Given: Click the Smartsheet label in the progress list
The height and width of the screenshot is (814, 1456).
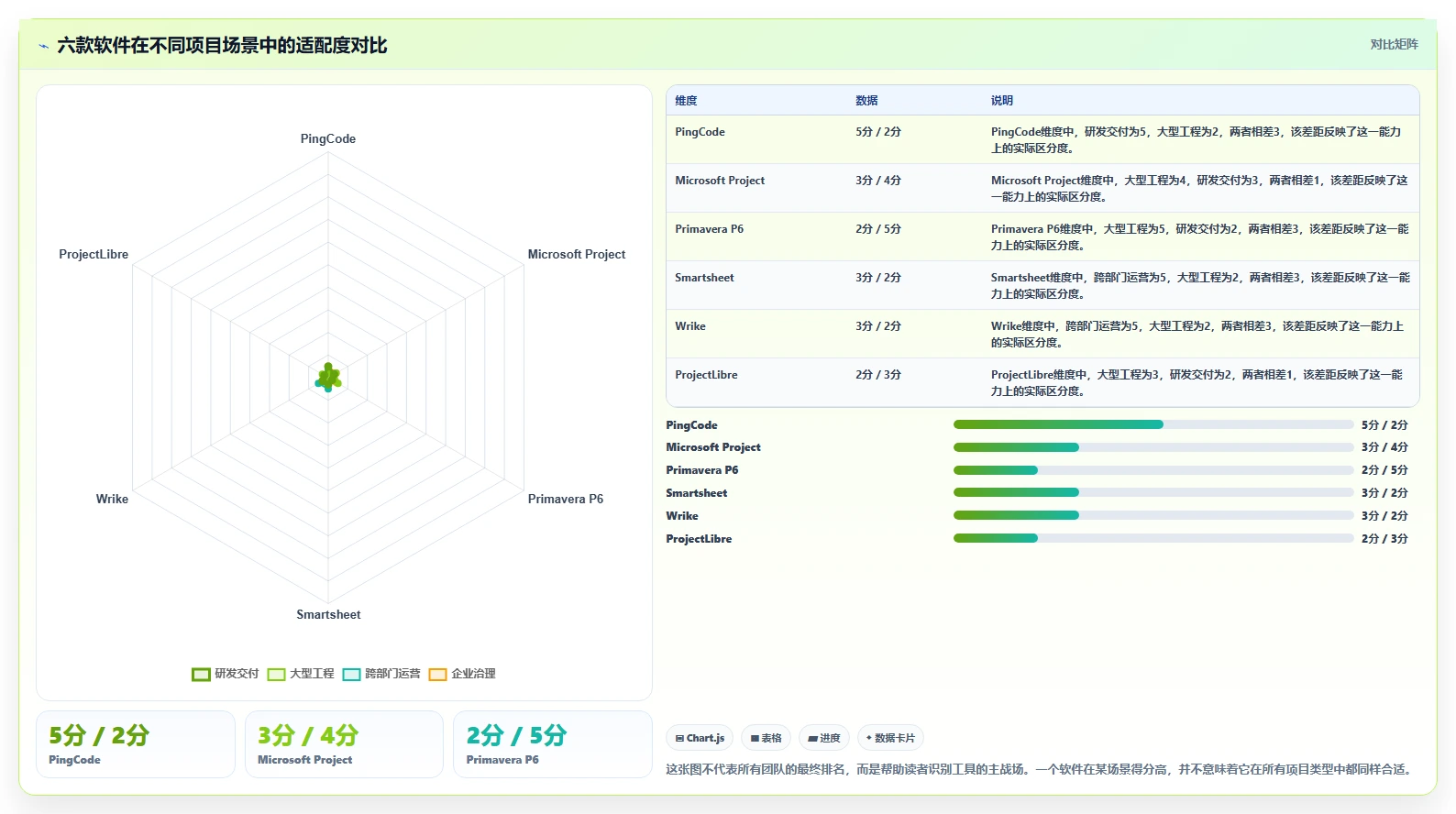Looking at the screenshot, I should [696, 493].
